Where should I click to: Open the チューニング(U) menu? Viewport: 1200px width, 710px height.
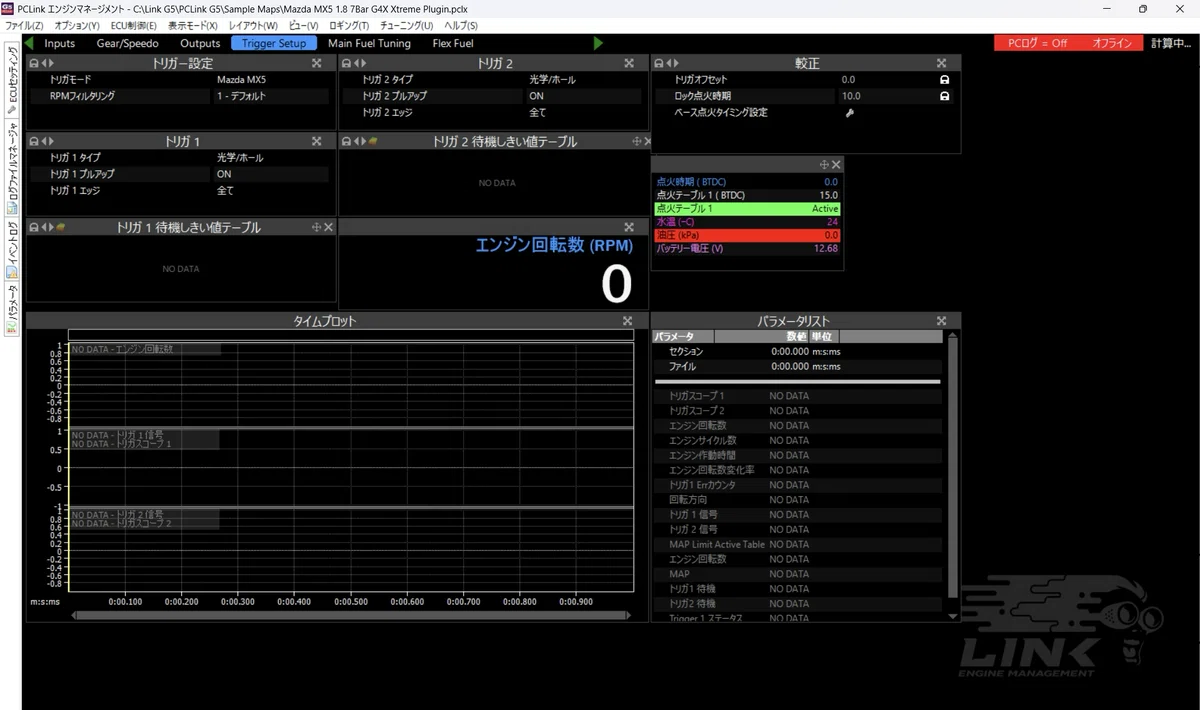(407, 25)
